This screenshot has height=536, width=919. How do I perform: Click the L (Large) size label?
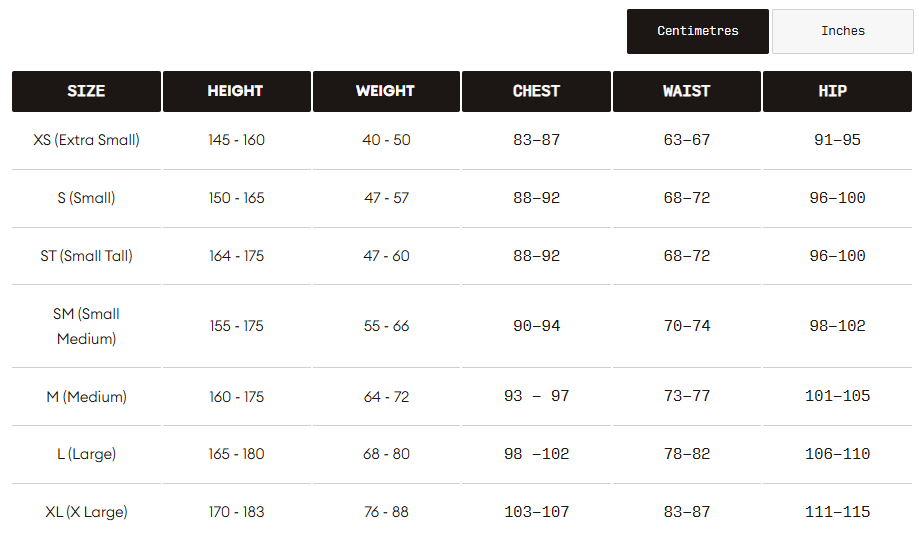coord(86,454)
